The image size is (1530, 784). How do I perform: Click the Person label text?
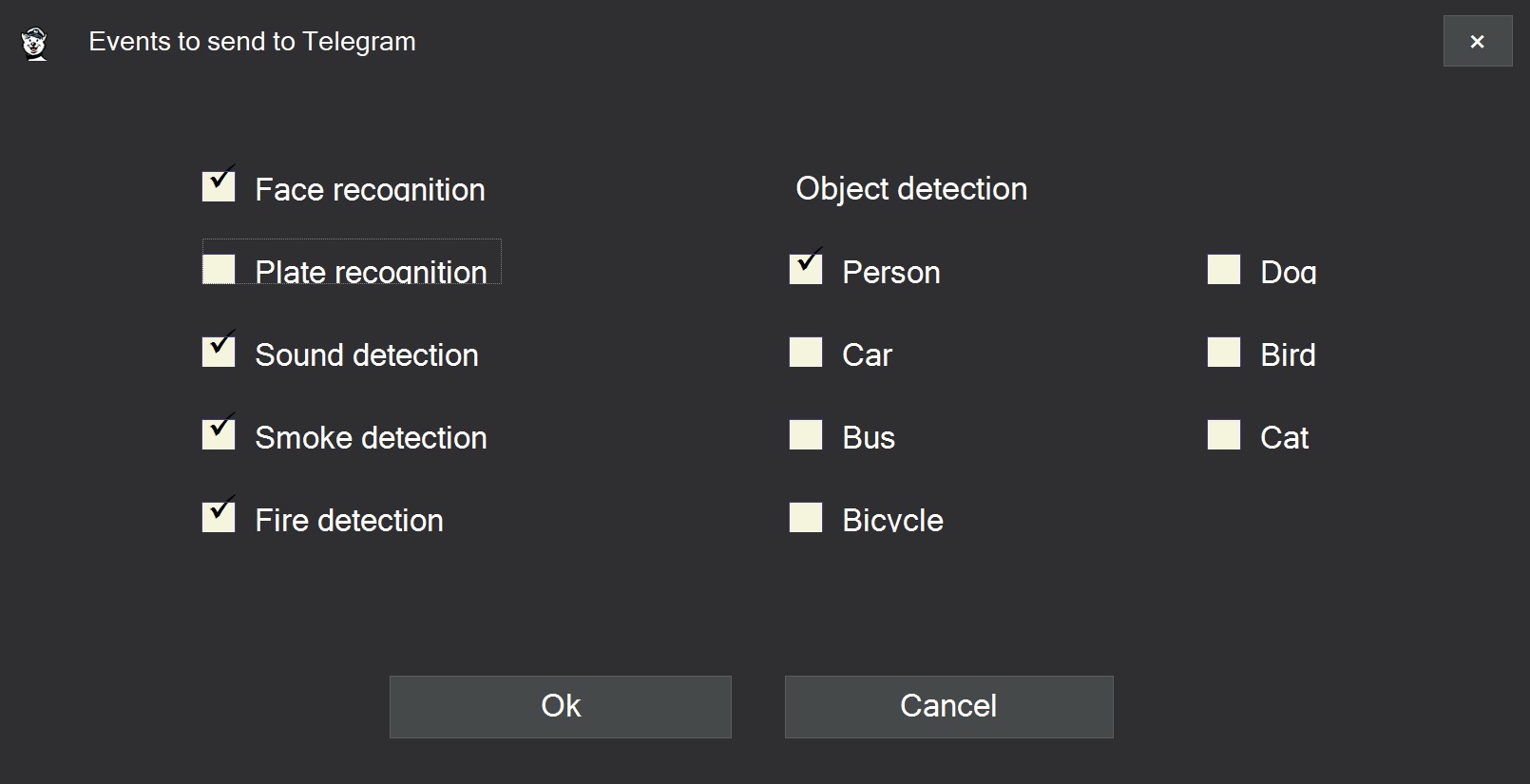pyautogui.click(x=890, y=272)
